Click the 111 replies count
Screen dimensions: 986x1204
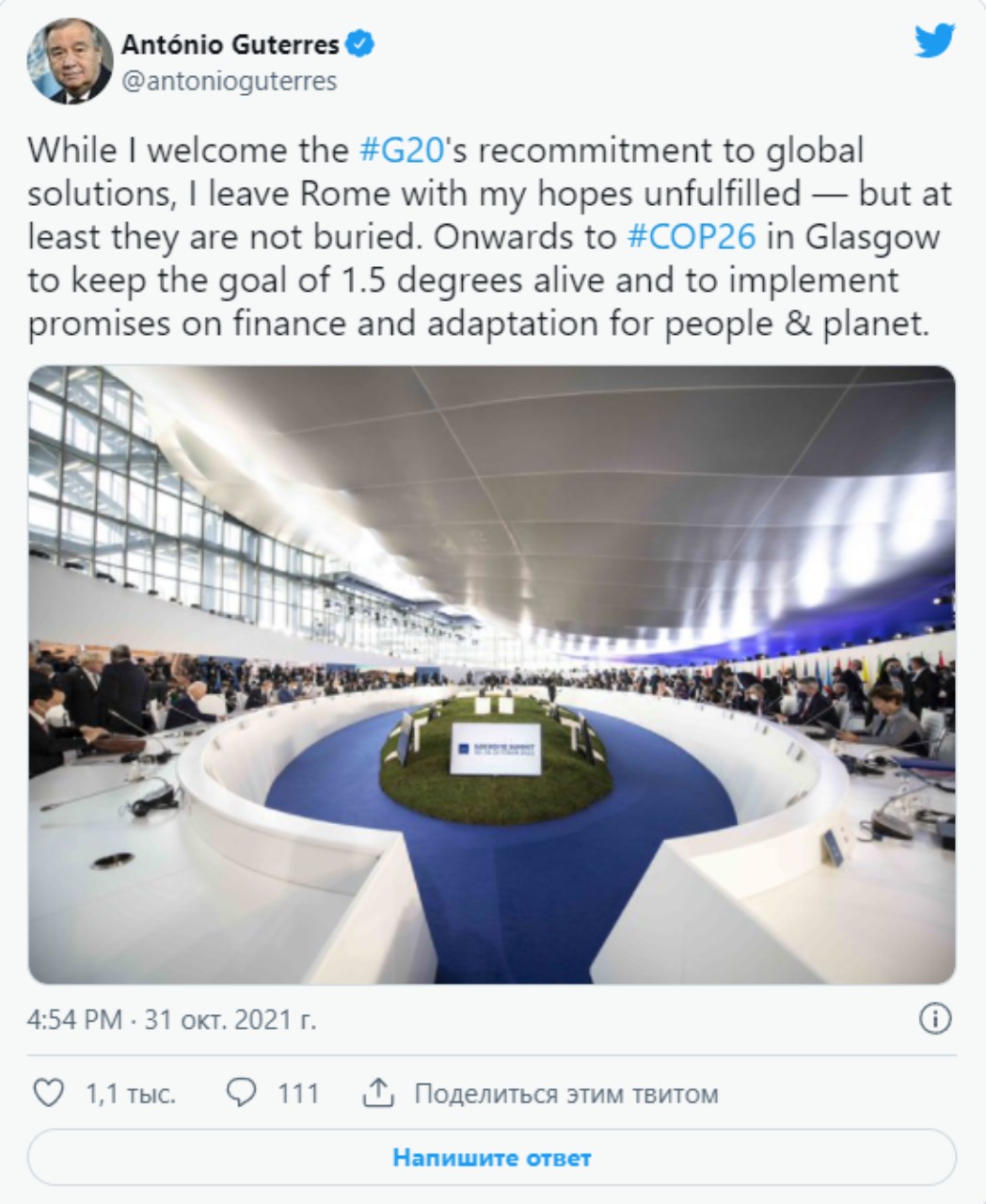point(298,1094)
